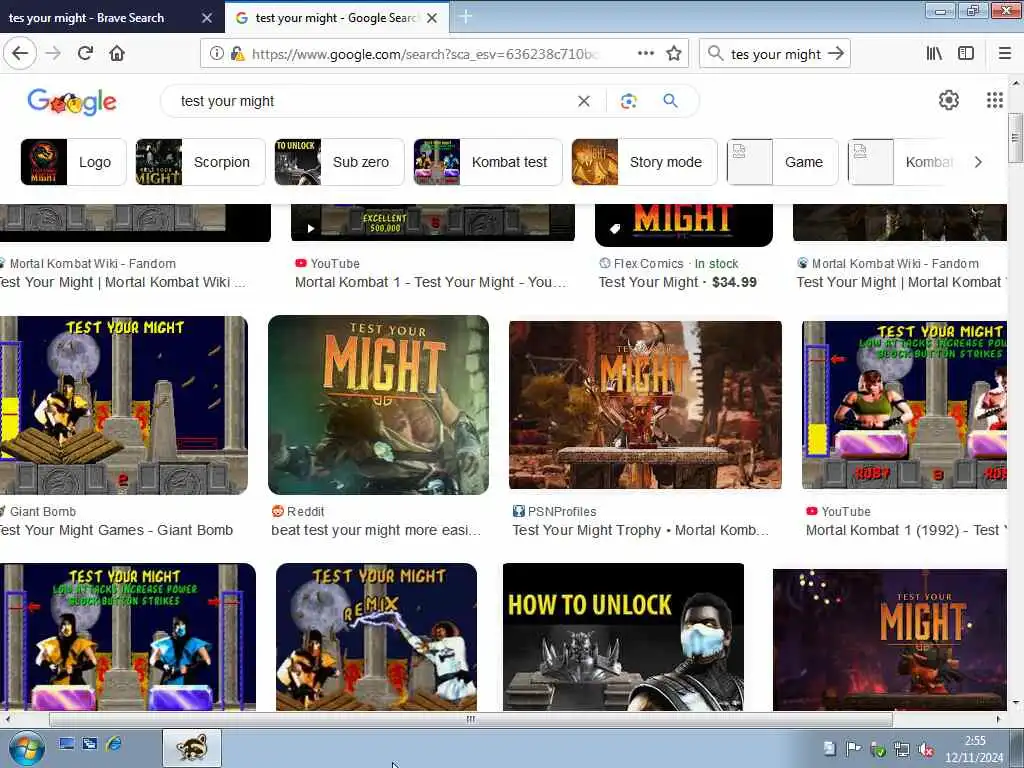The image size is (1024, 768).
Task: Open the page actions three-dots menu
Action: point(646,54)
